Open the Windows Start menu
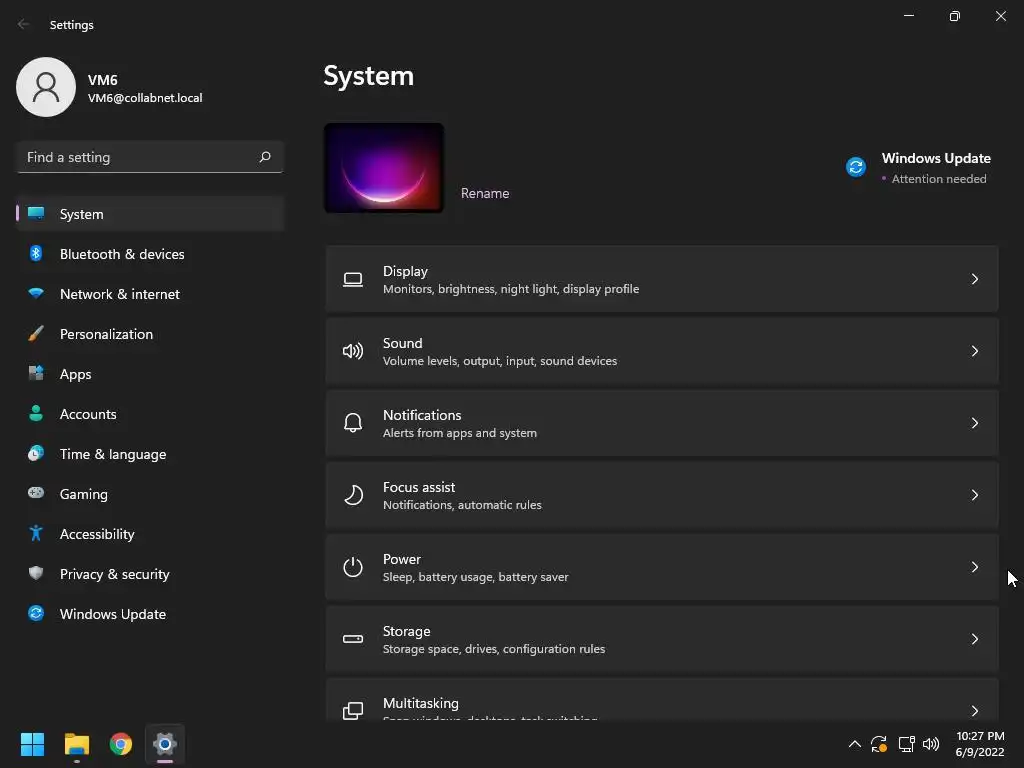Viewport: 1024px width, 768px height. pyautogui.click(x=32, y=744)
